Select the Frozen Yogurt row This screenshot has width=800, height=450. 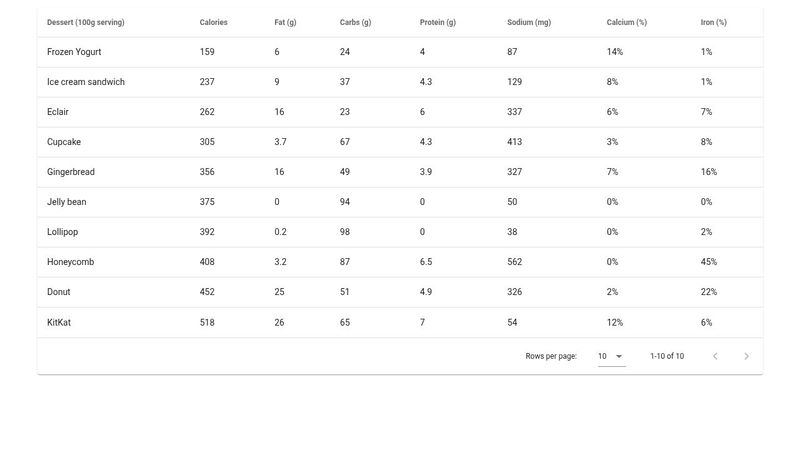pos(400,52)
